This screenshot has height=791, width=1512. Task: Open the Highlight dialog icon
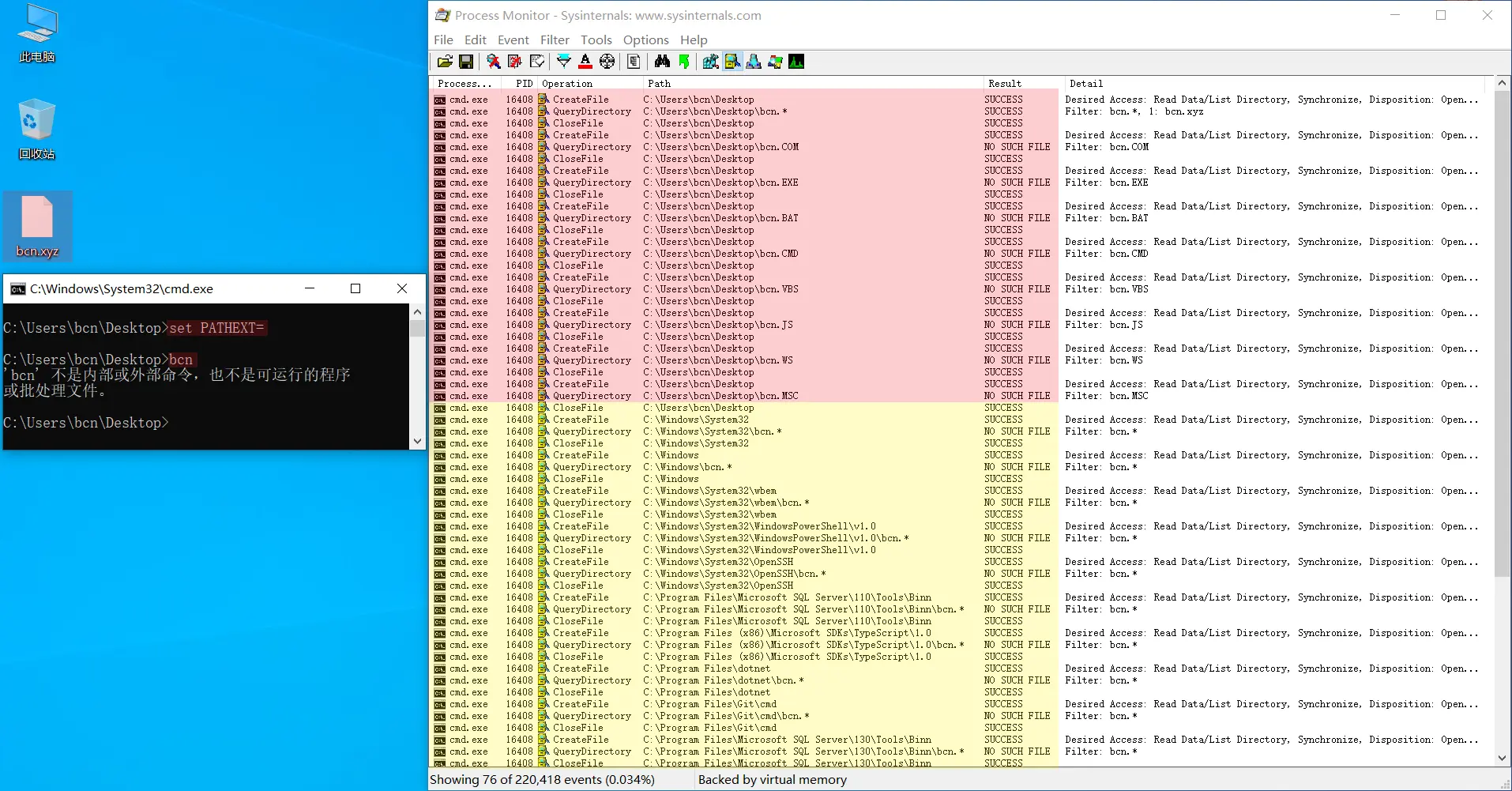585,62
